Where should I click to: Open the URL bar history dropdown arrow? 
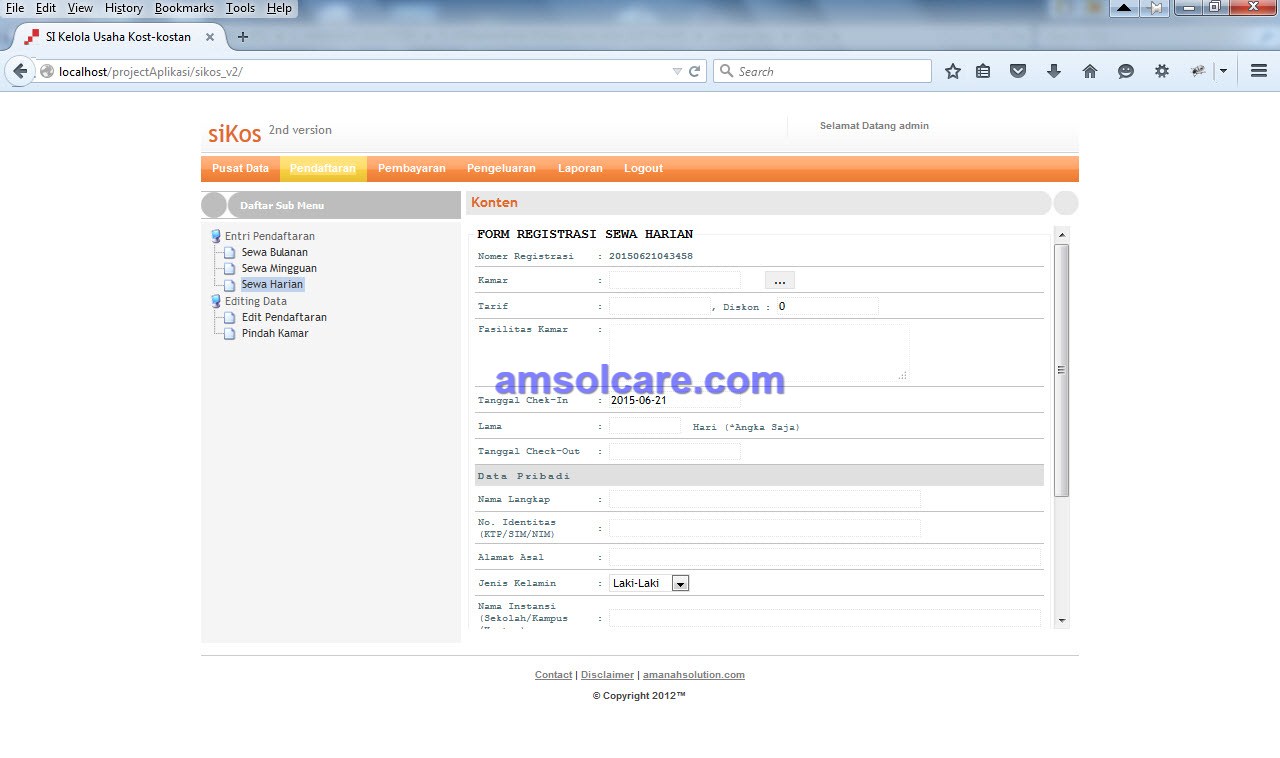coord(677,72)
